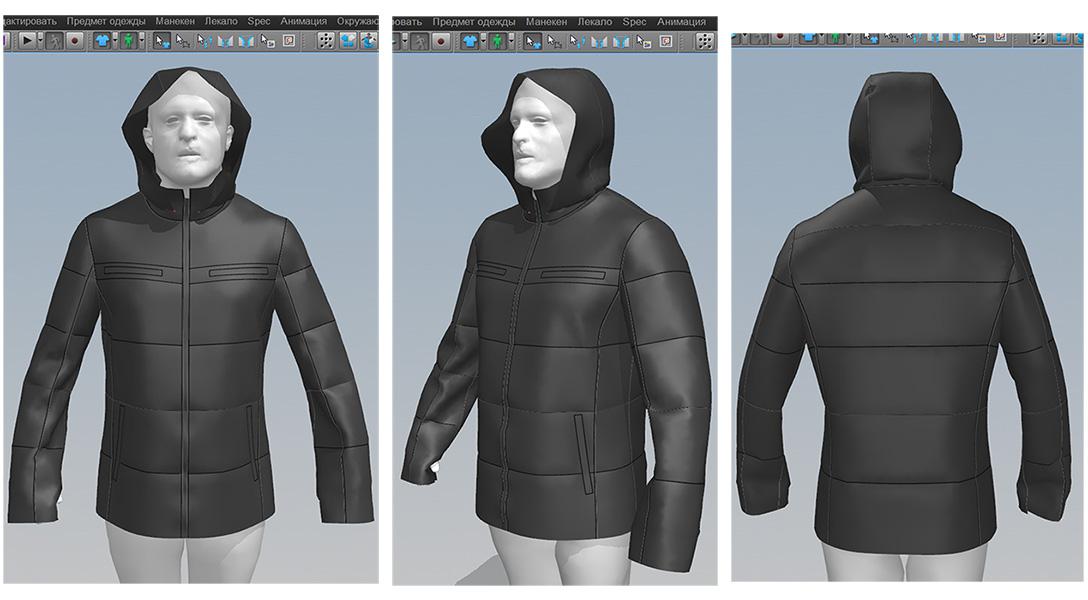Click arrangement points dots icon in back view panel
1088x600 pixels.
(x=1037, y=37)
